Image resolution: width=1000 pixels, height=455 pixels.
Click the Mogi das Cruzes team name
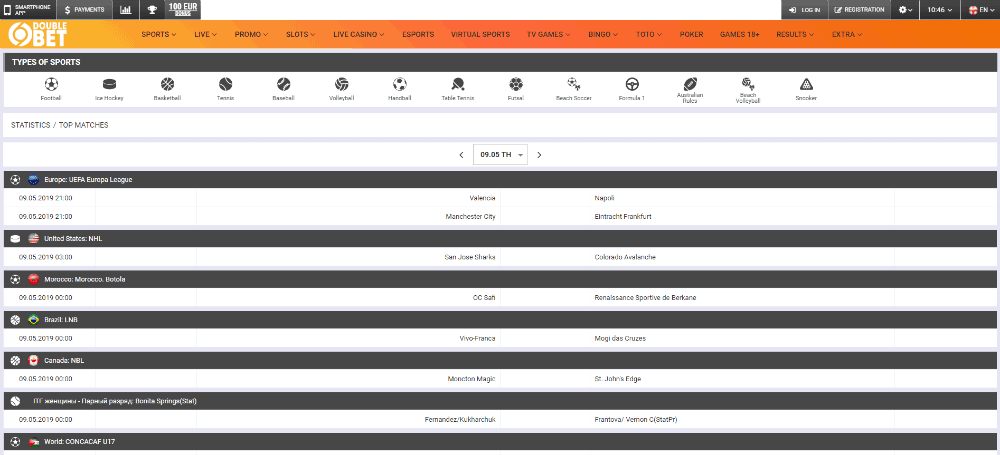pyautogui.click(x=620, y=338)
